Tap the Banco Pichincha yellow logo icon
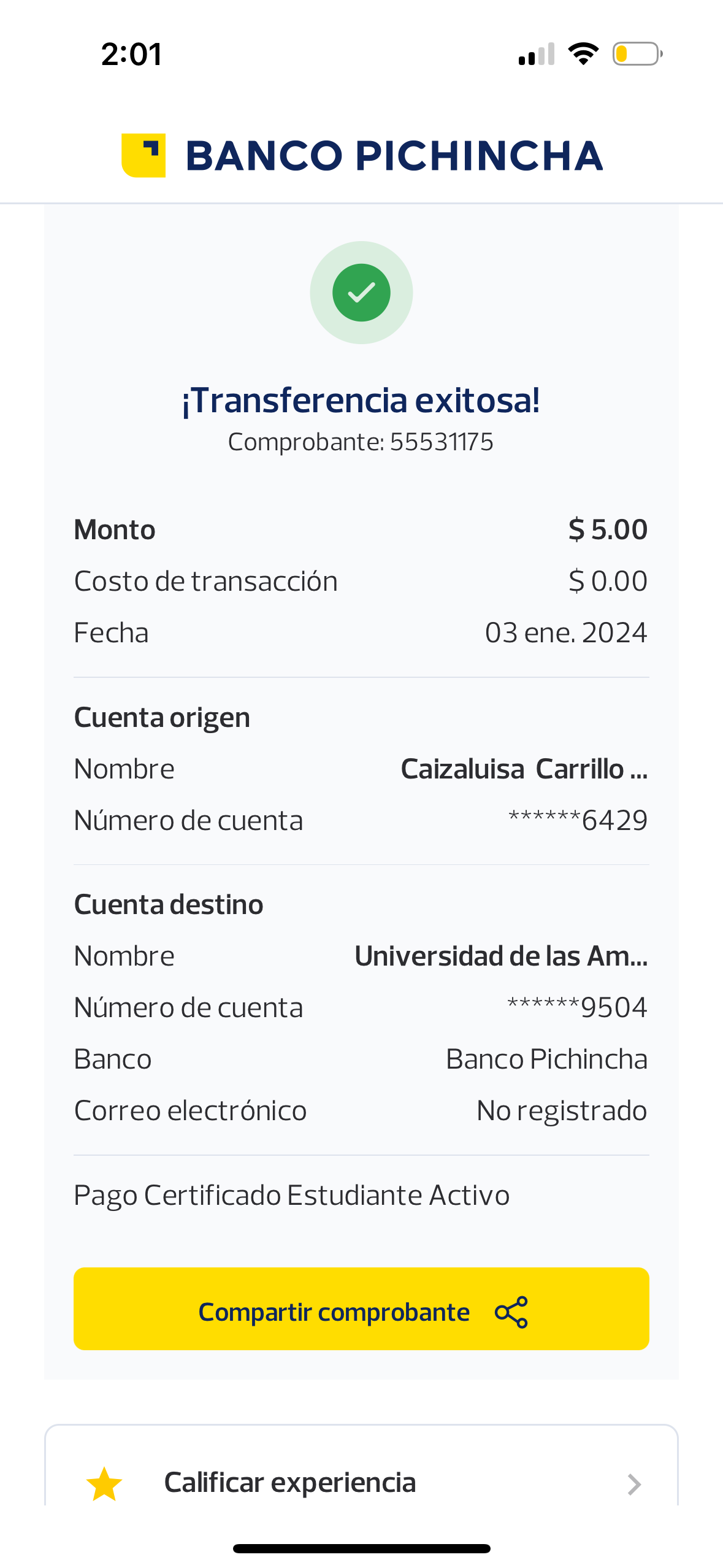This screenshot has height=1568, width=723. click(143, 155)
